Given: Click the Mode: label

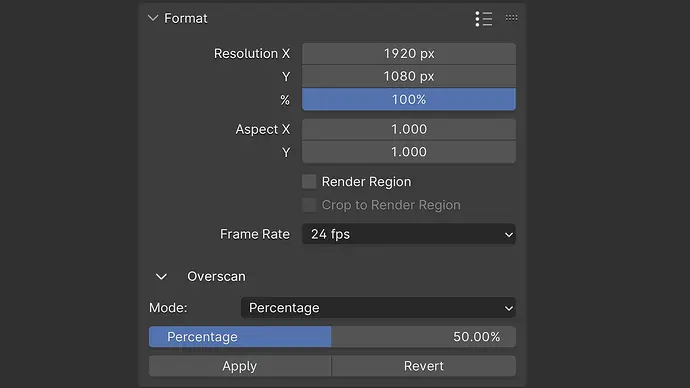Looking at the screenshot, I should (168, 307).
